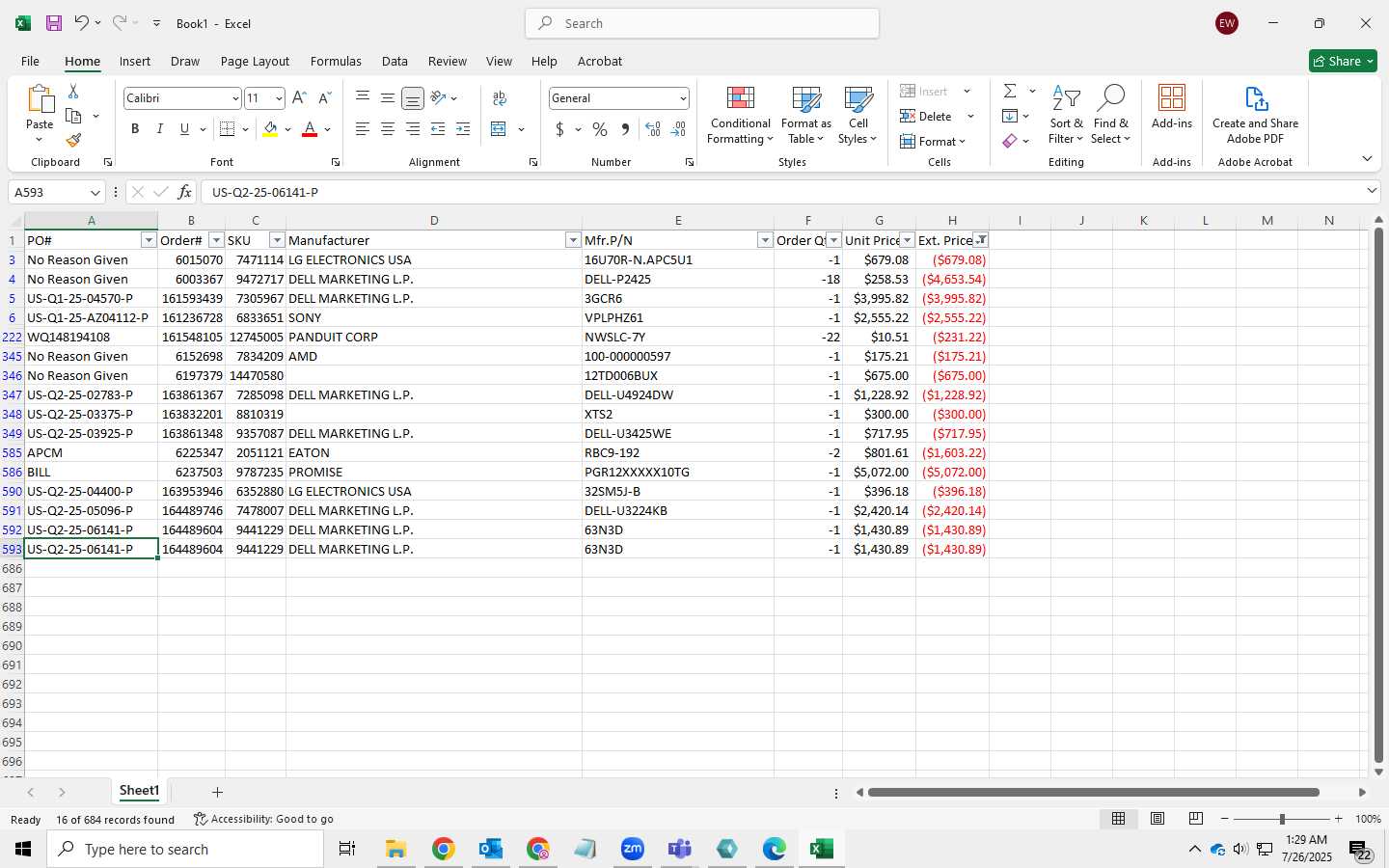Toggle Align Right alignment

(412, 129)
